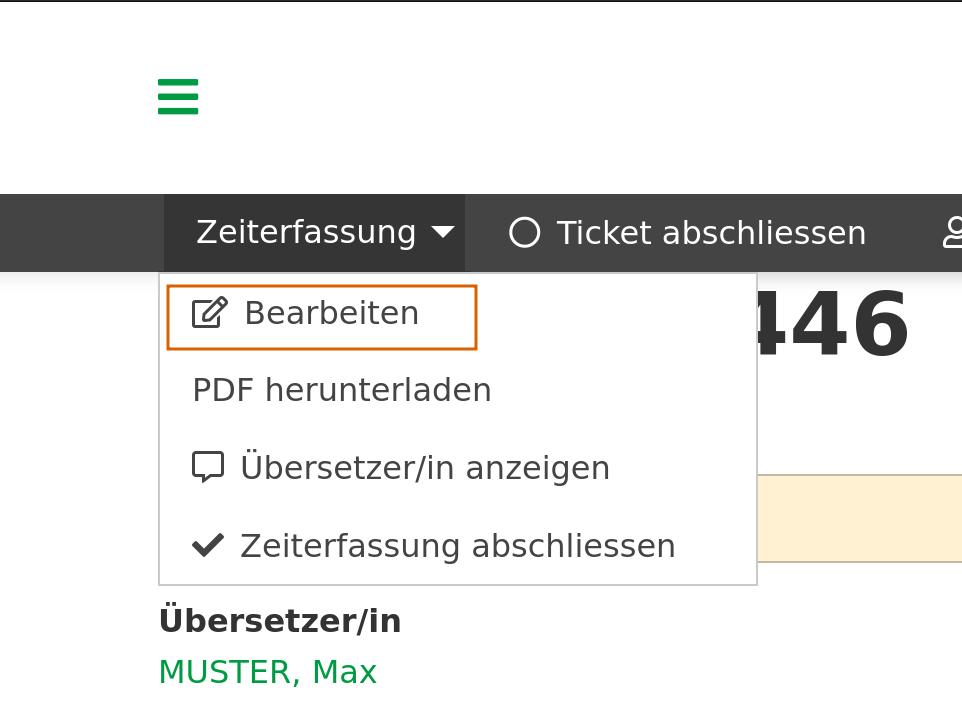Click the checkmark icon next to Zeiterfassung abschliessen
The image size is (962, 710).
207,544
